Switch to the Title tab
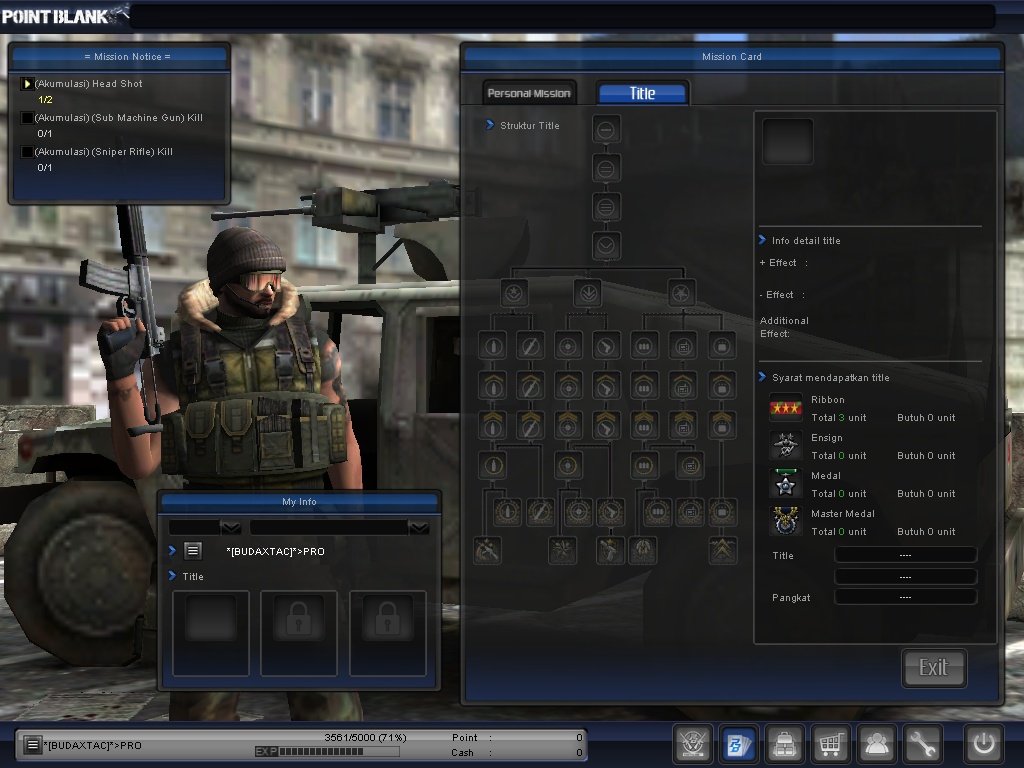This screenshot has height=768, width=1024. 643,93
